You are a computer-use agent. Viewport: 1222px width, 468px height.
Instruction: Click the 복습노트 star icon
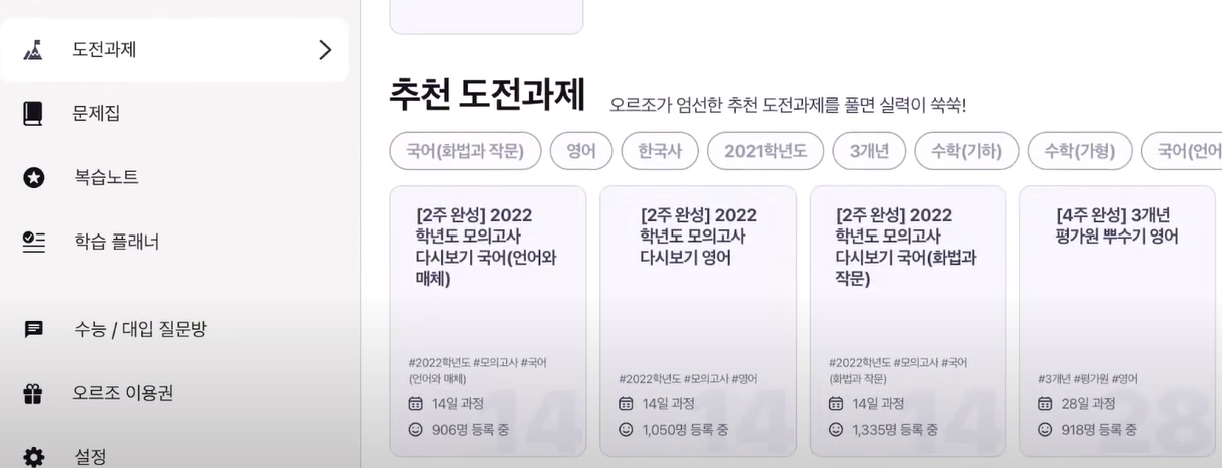(x=33, y=177)
